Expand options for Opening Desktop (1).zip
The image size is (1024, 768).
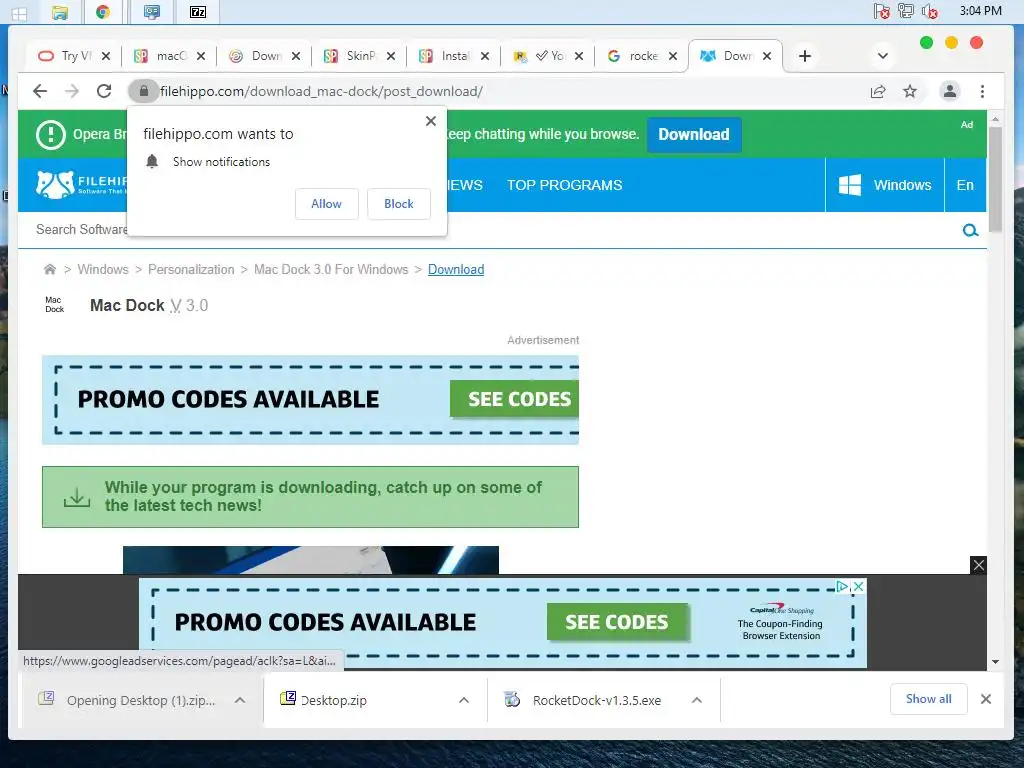tap(240, 700)
